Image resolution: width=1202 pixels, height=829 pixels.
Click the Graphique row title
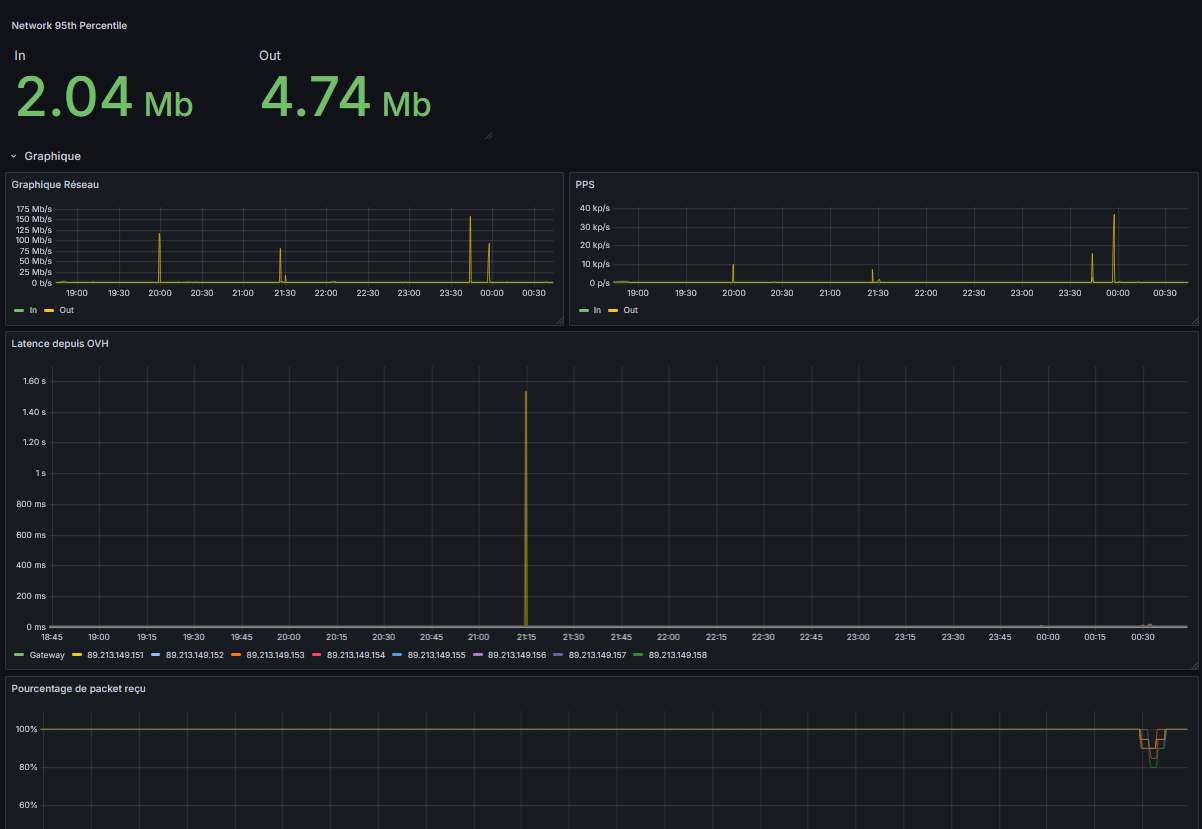click(x=52, y=156)
